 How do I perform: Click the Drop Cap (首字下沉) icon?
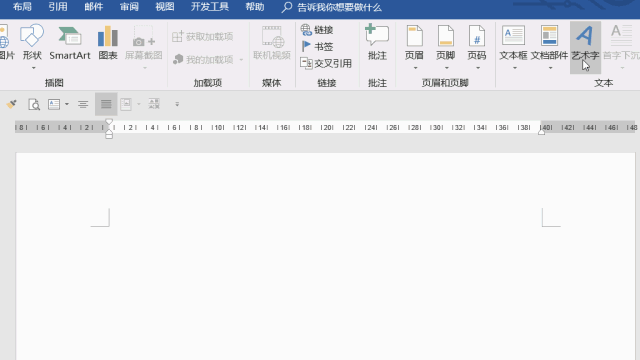pyautogui.click(x=621, y=36)
